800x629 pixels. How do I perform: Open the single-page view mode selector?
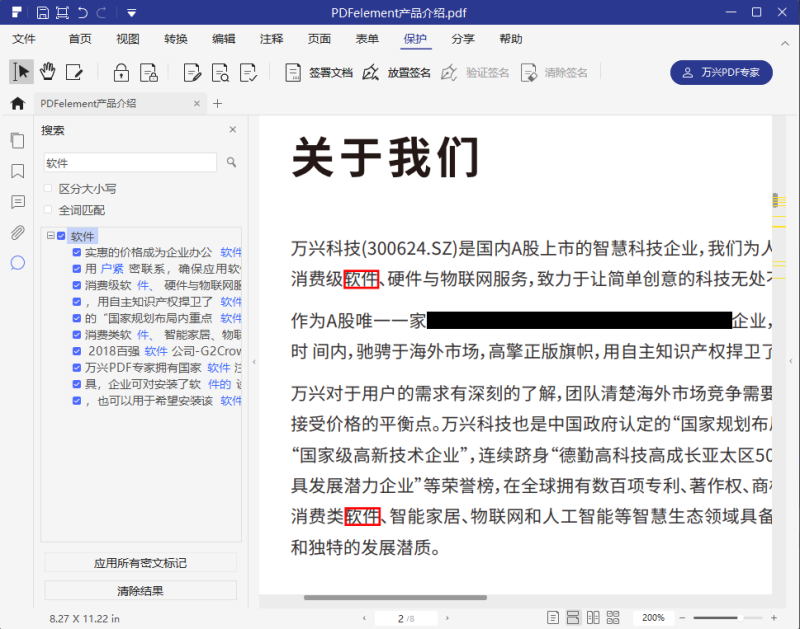pyautogui.click(x=553, y=617)
